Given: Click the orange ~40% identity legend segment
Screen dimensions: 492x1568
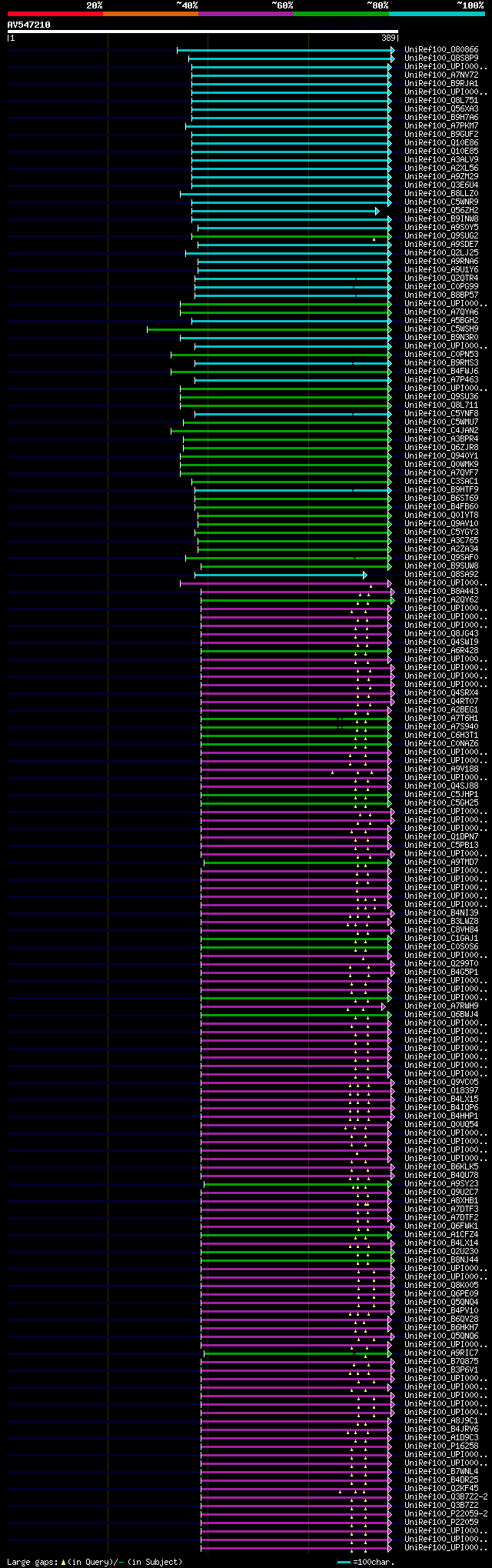Looking at the screenshot, I should pos(151,14).
